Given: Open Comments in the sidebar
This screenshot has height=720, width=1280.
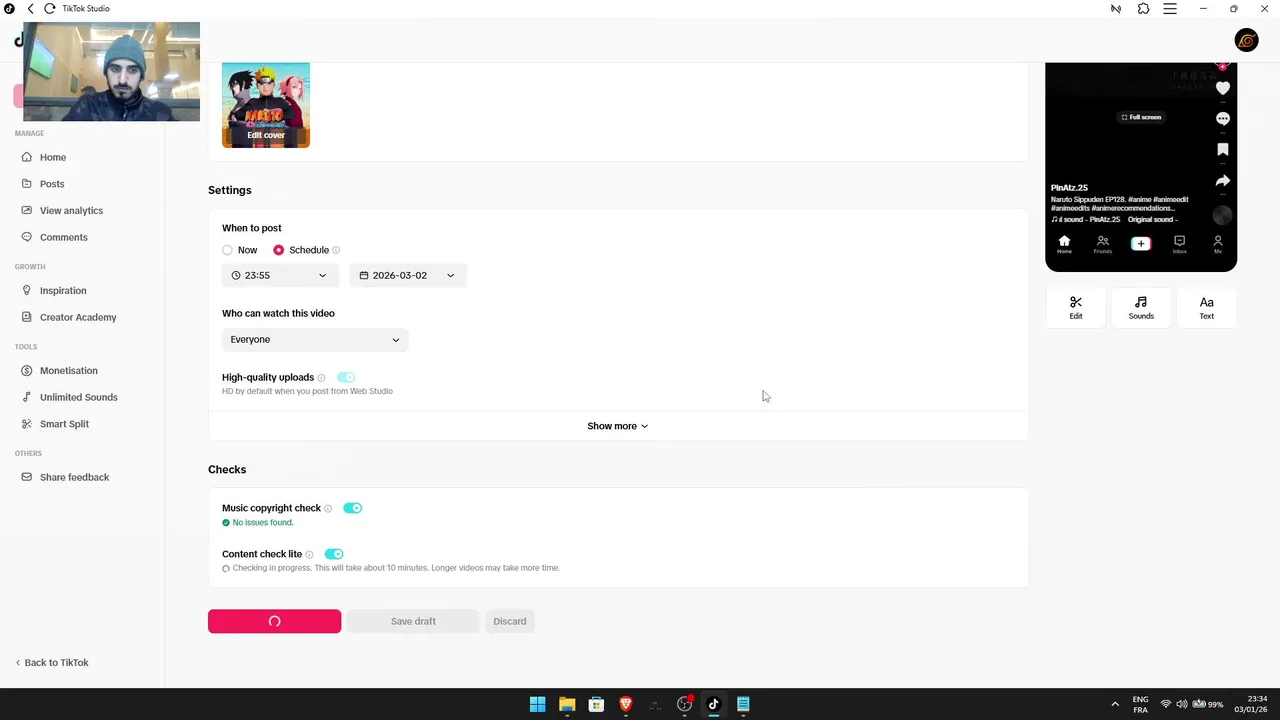Looking at the screenshot, I should coord(64,237).
